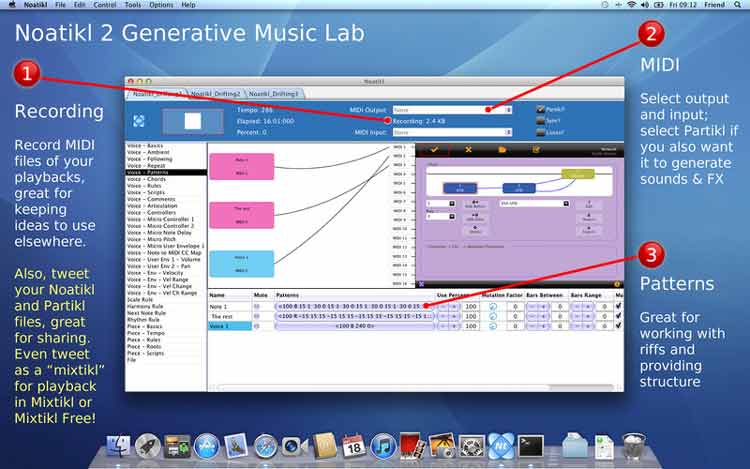
Task: Select the yellow node in the network editor
Action: (x=578, y=174)
